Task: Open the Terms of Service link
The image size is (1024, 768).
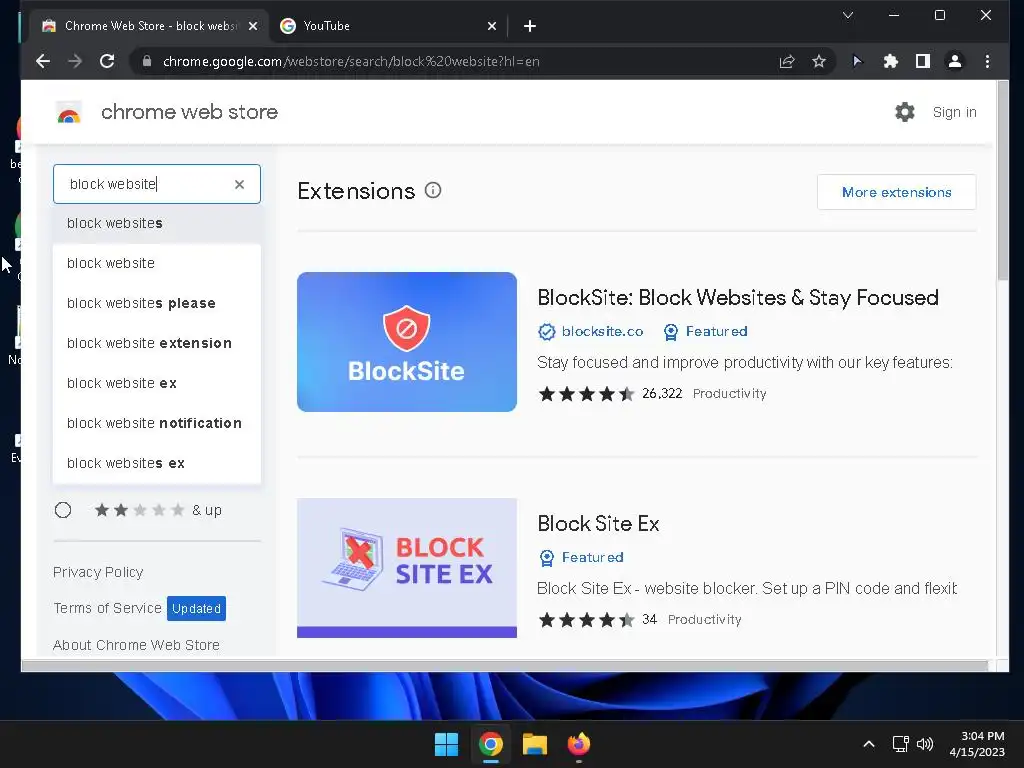Action: [107, 608]
